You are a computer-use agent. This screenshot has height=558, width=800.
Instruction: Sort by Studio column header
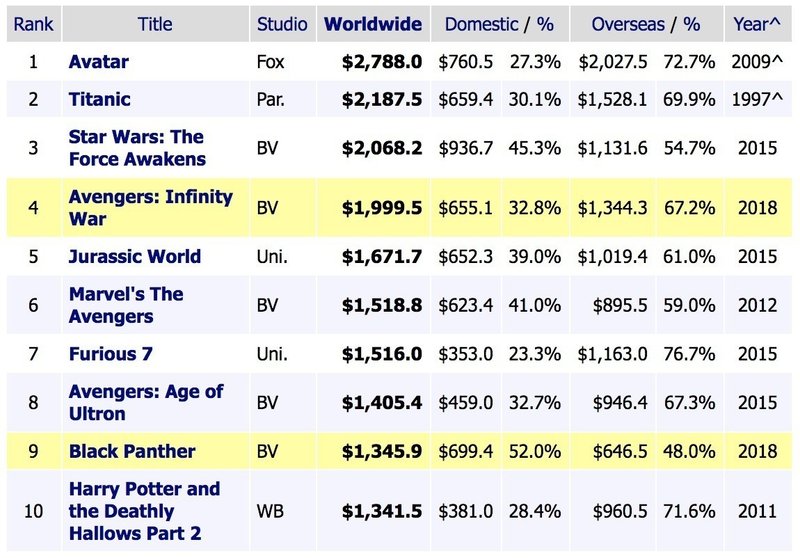click(282, 24)
